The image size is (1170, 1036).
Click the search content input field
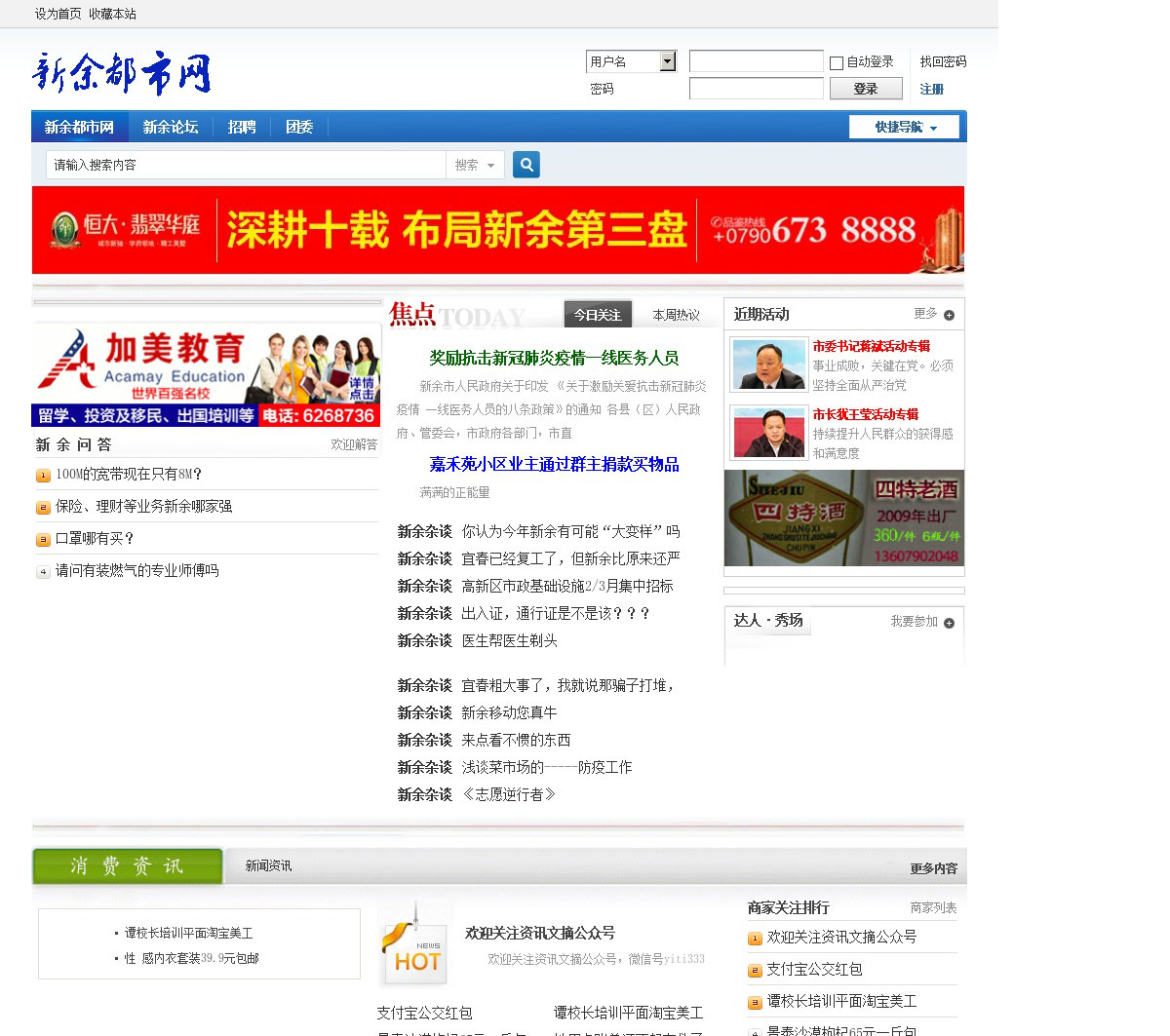point(246,165)
